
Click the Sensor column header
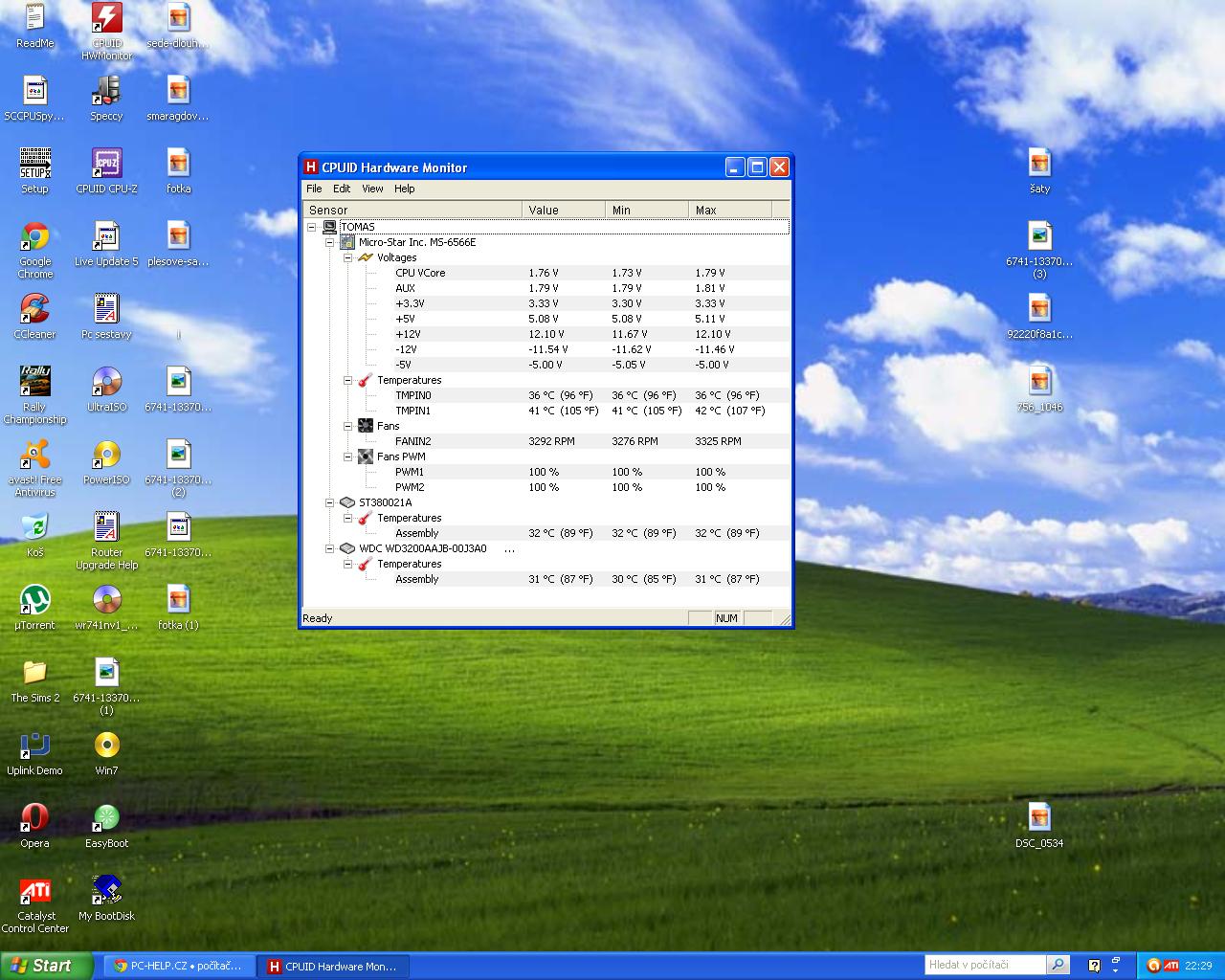(x=412, y=210)
